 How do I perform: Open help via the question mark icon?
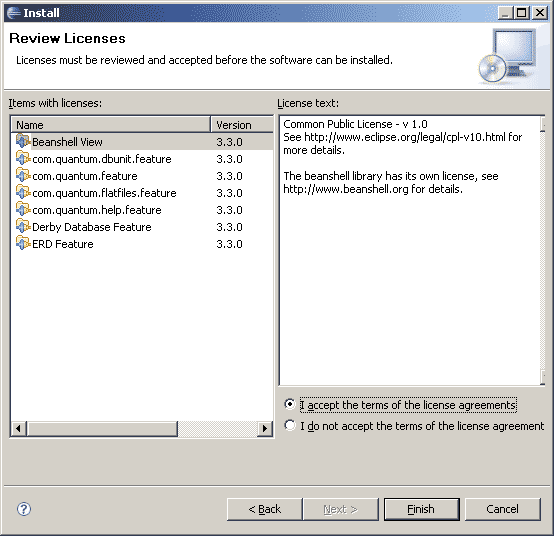(24, 509)
